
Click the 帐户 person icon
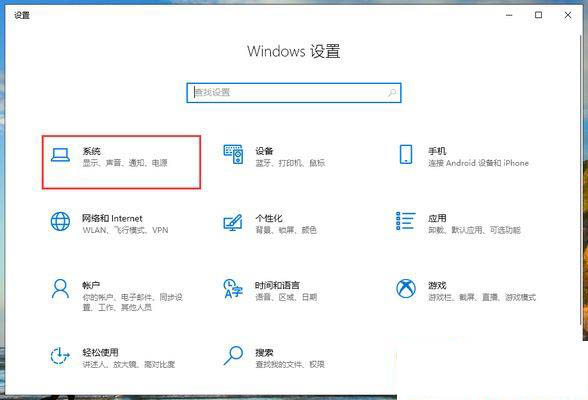tap(60, 288)
